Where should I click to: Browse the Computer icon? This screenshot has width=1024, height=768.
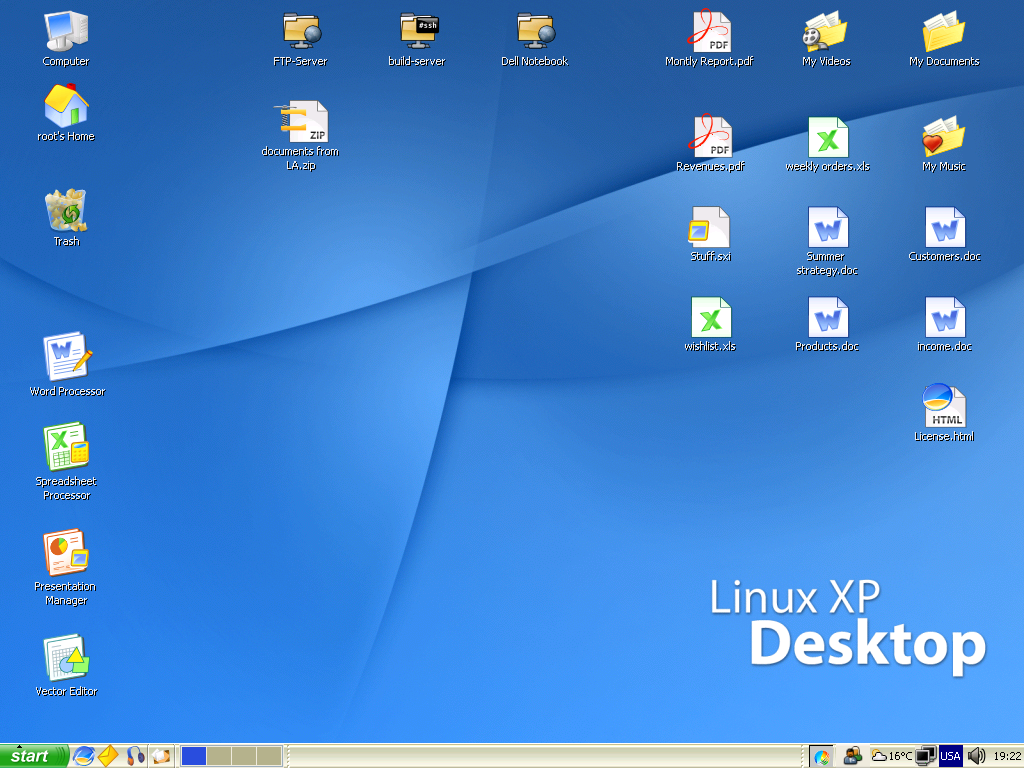pyautogui.click(x=65, y=30)
